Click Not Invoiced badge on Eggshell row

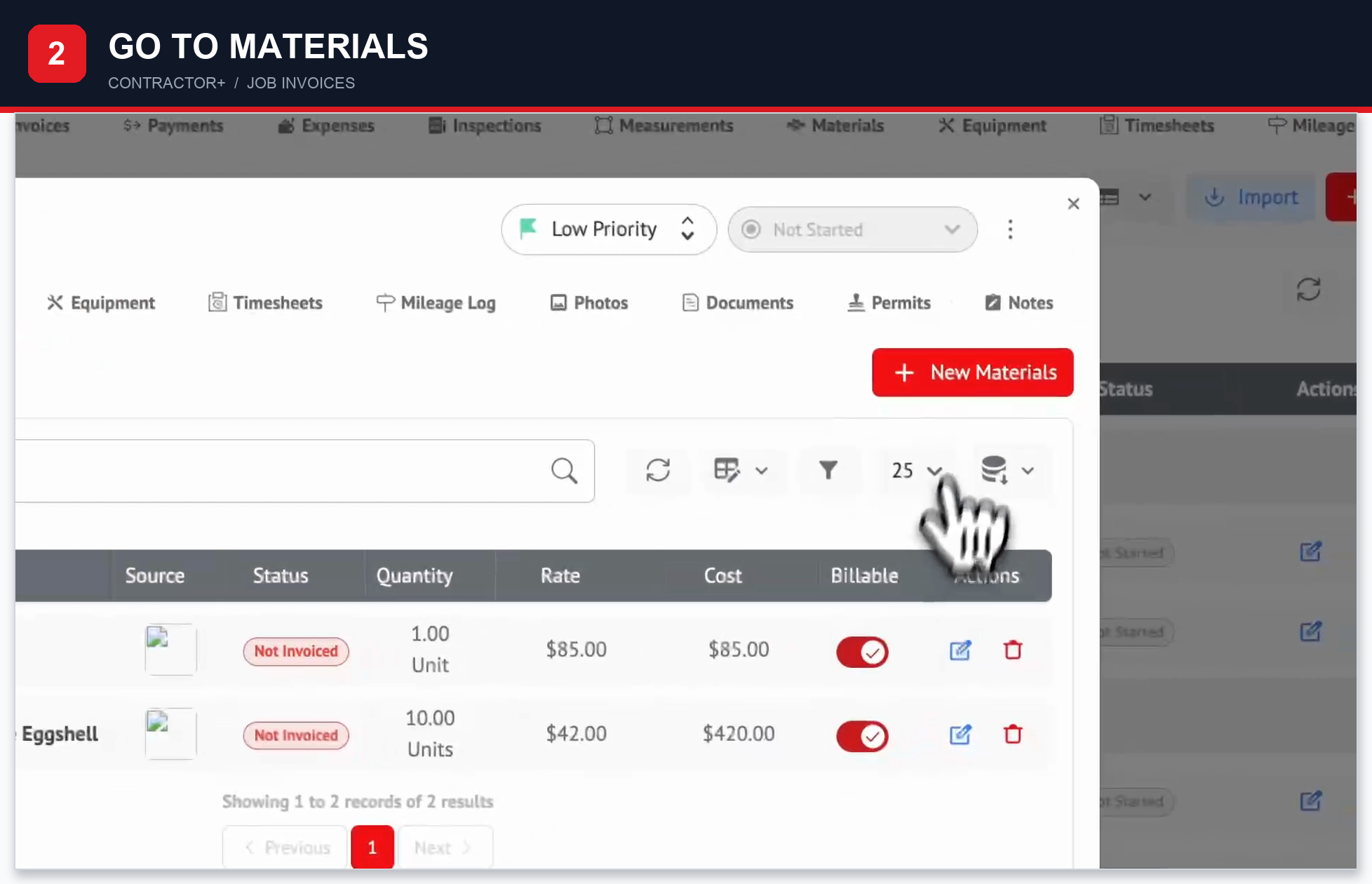[296, 735]
